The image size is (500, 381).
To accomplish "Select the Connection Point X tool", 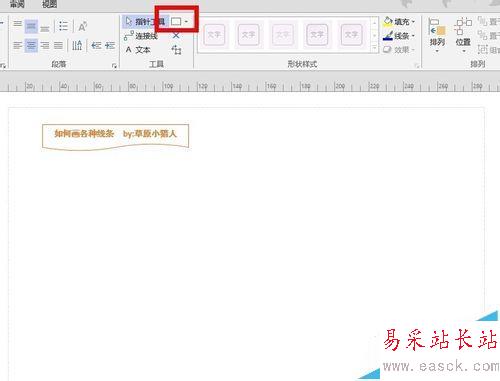I will tap(176, 35).
